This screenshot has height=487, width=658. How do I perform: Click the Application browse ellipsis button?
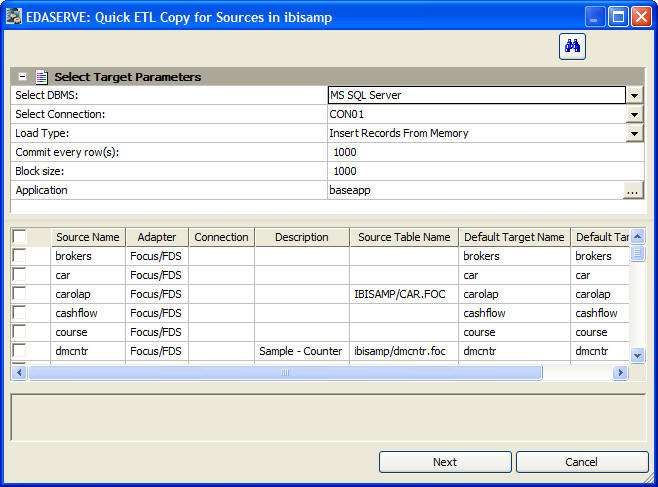tap(632, 190)
